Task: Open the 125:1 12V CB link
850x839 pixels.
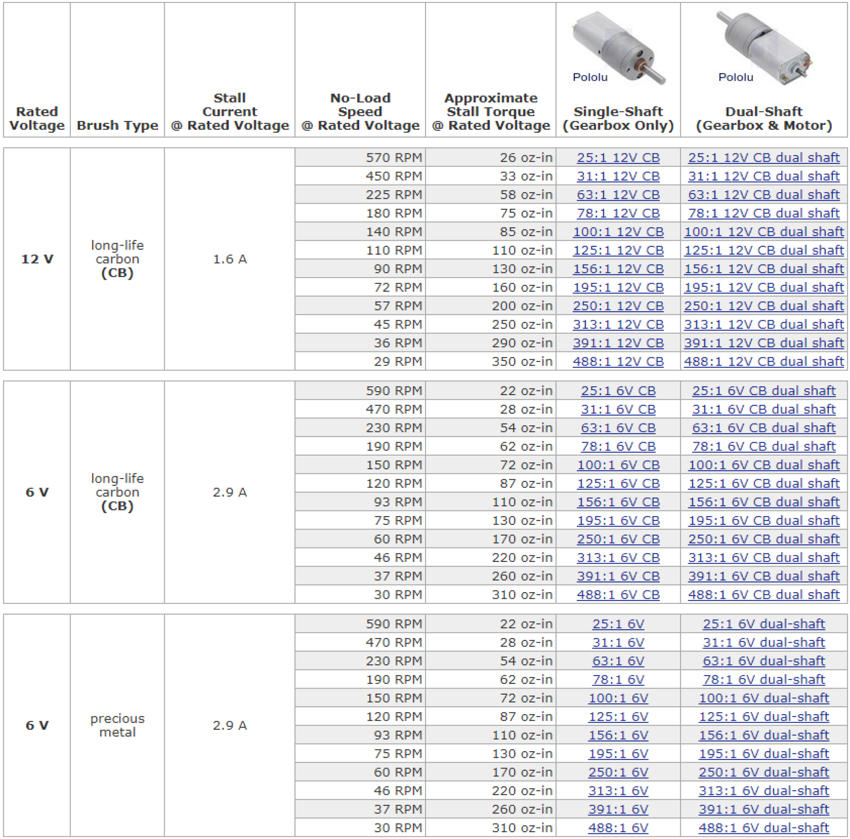Action: tap(618, 250)
